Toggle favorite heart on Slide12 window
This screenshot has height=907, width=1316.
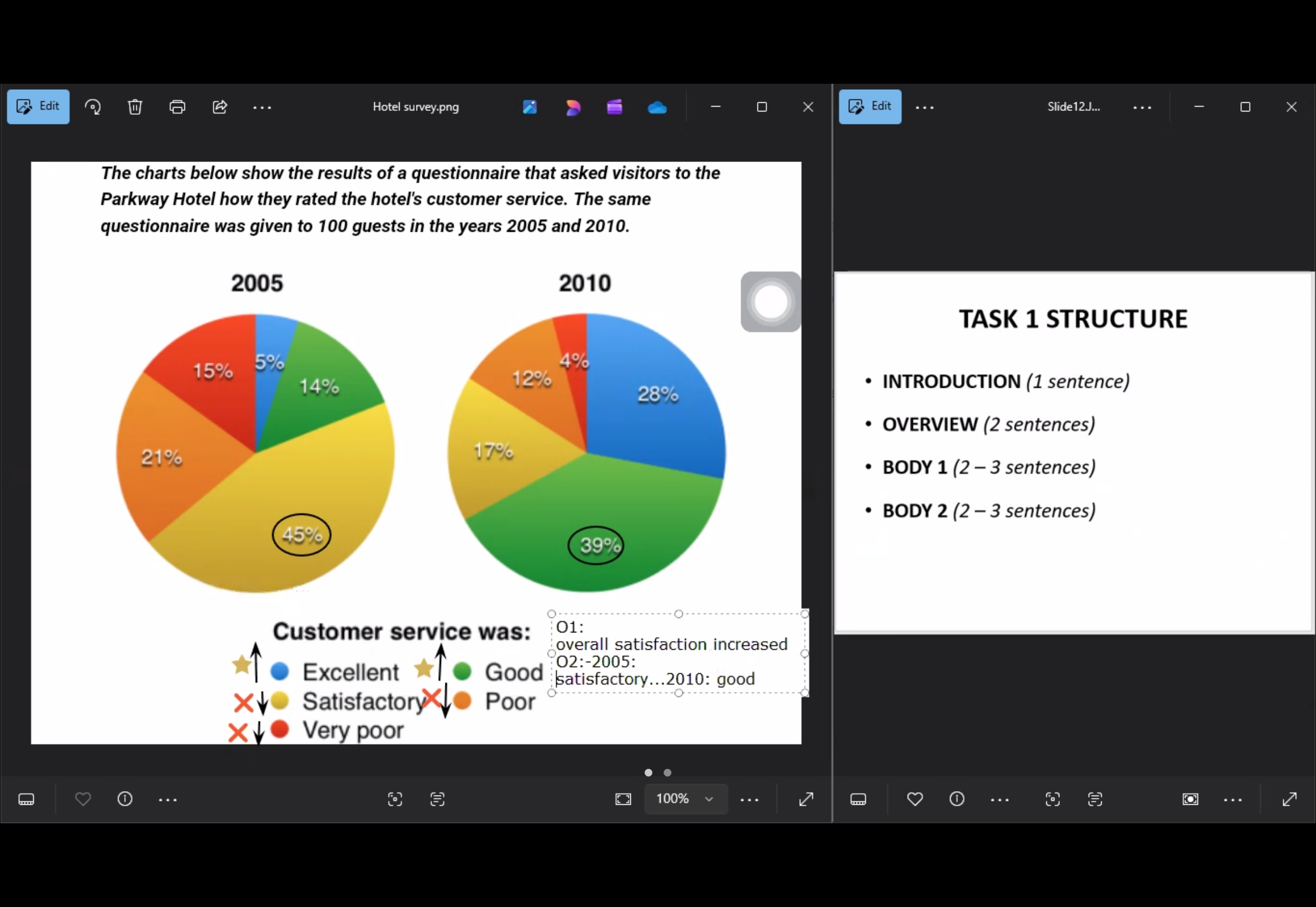[915, 799]
